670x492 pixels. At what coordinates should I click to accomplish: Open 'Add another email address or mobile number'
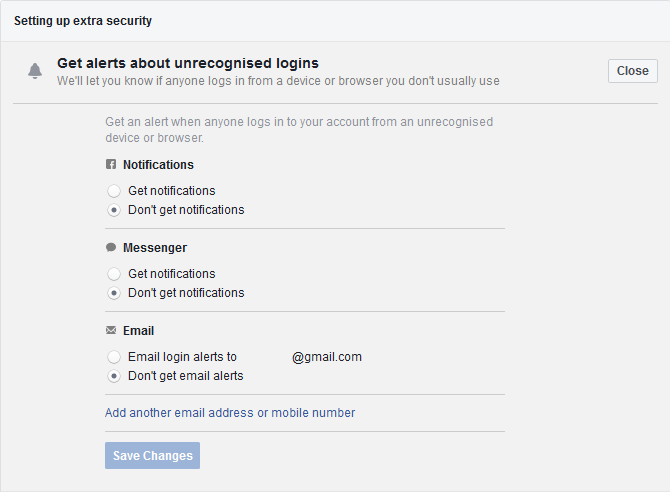230,413
